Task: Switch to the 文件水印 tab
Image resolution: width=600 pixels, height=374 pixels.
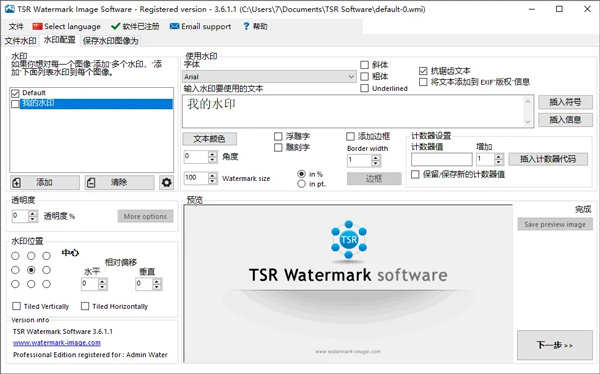Action: [x=20, y=41]
